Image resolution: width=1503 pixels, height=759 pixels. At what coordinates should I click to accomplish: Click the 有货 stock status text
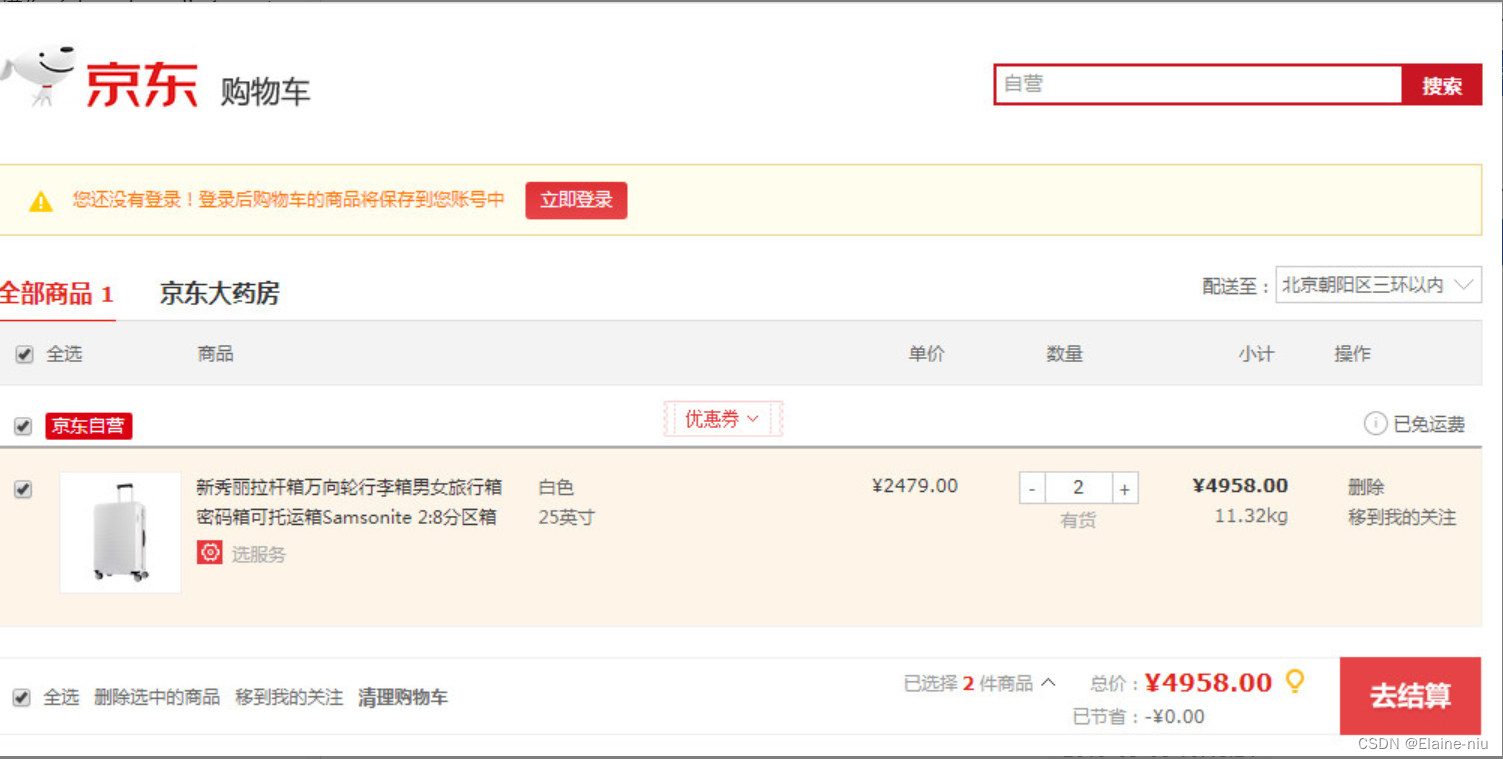(1078, 521)
